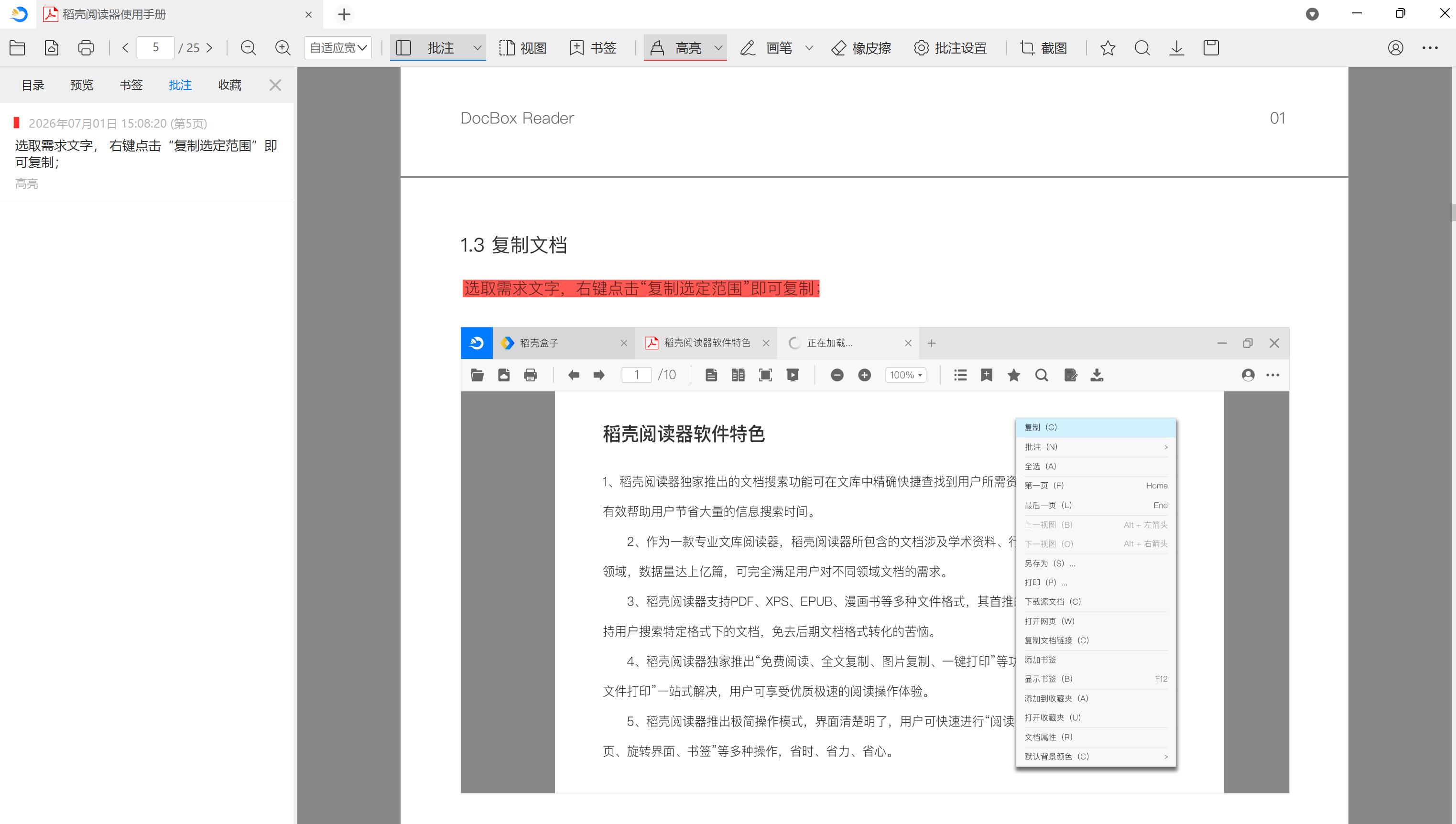Add a bookmark with 书签 button
This screenshot has height=824, width=1456.
[592, 48]
